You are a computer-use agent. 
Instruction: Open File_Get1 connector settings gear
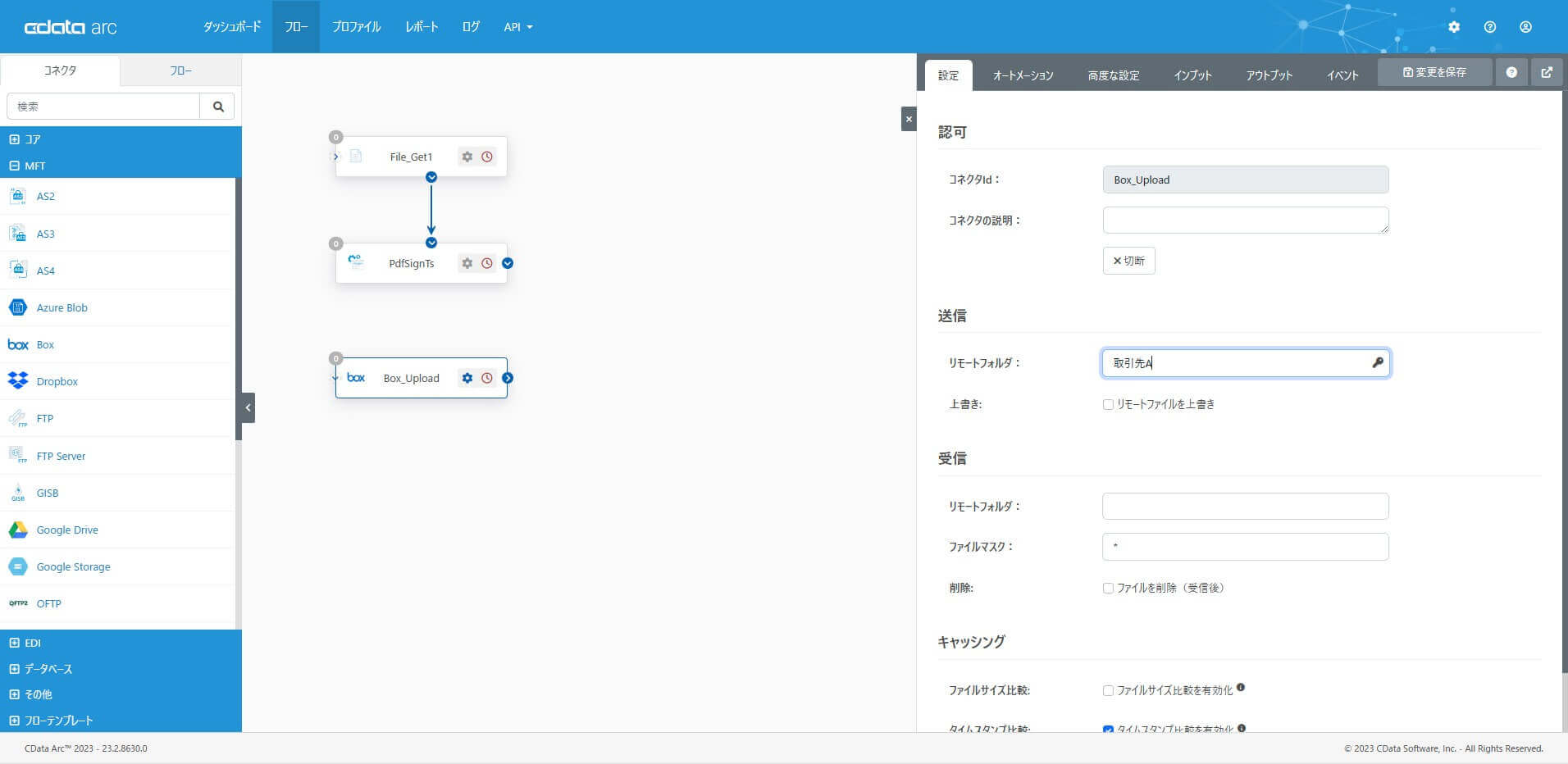pyautogui.click(x=467, y=157)
